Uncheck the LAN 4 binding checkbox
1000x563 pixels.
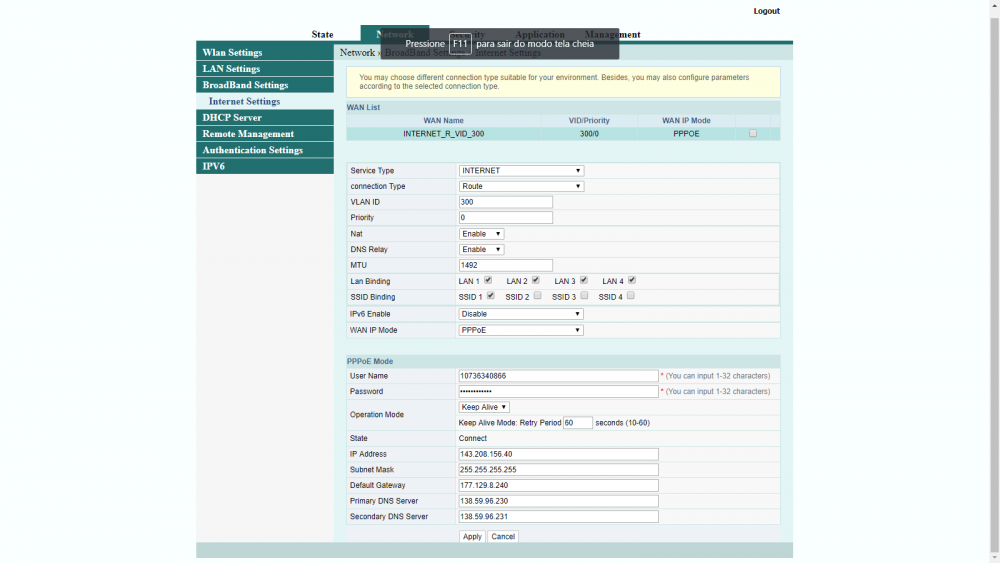point(632,280)
